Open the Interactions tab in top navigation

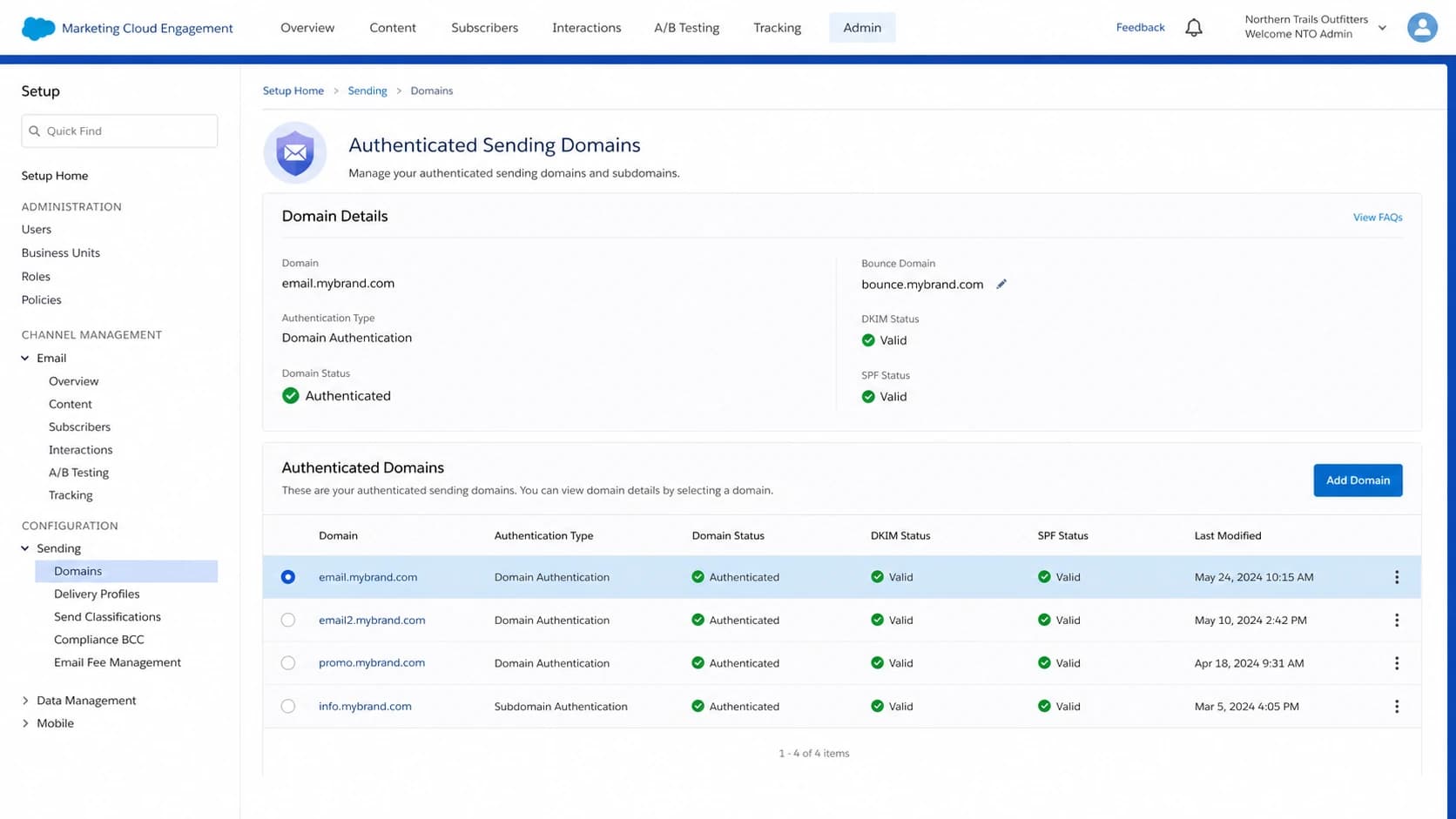coord(587,28)
